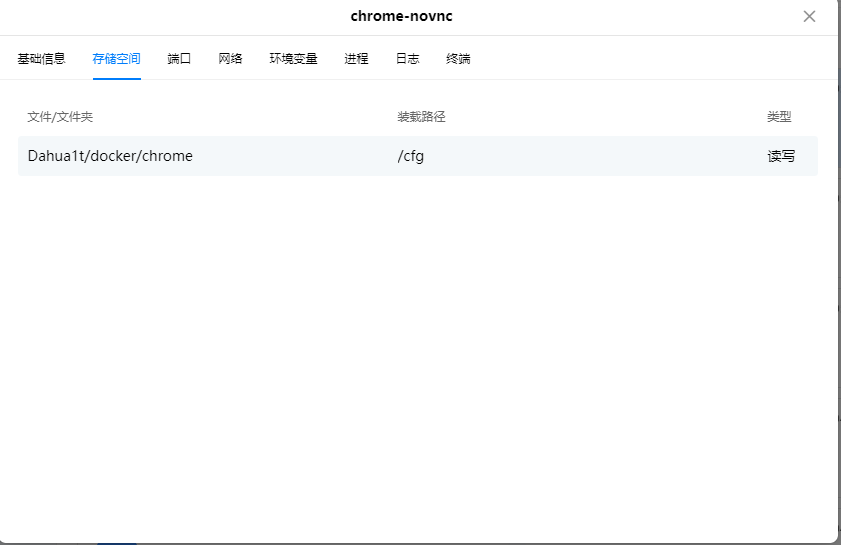
Task: Switch to the 基础信息 tab
Action: point(41,58)
